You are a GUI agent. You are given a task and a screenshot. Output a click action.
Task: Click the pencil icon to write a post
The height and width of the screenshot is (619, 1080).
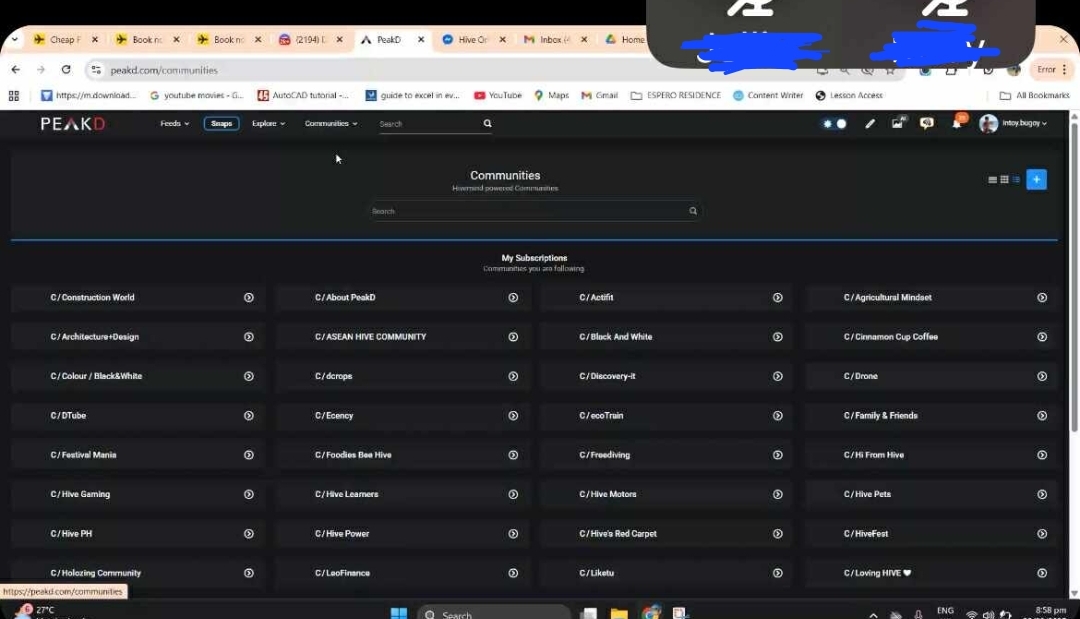(x=870, y=123)
